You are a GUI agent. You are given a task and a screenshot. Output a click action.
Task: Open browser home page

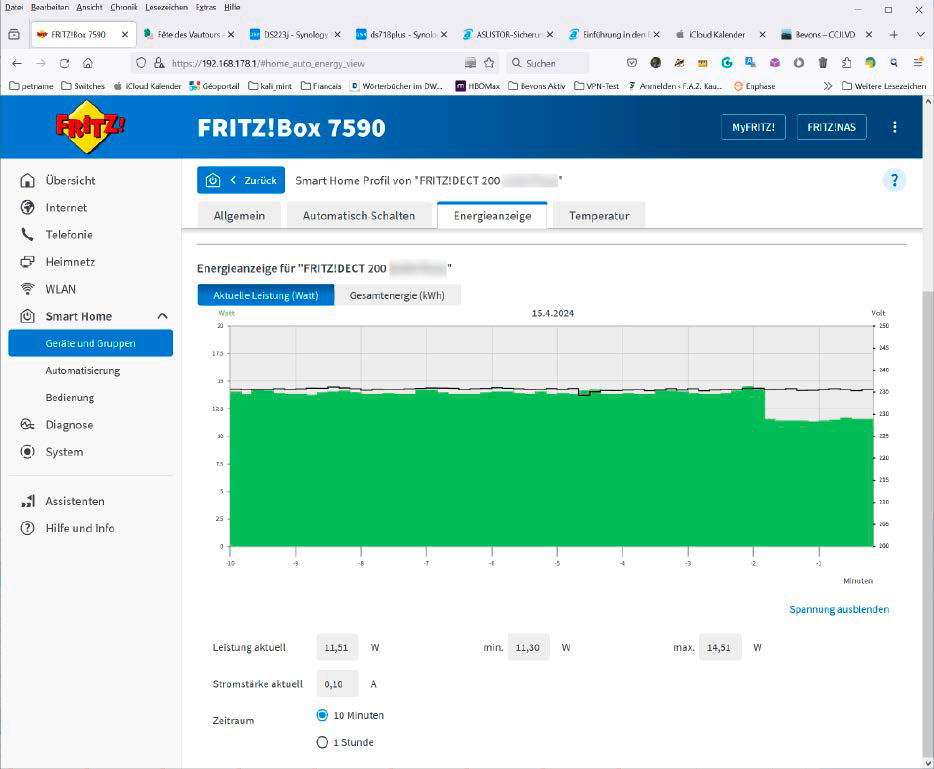[x=88, y=63]
